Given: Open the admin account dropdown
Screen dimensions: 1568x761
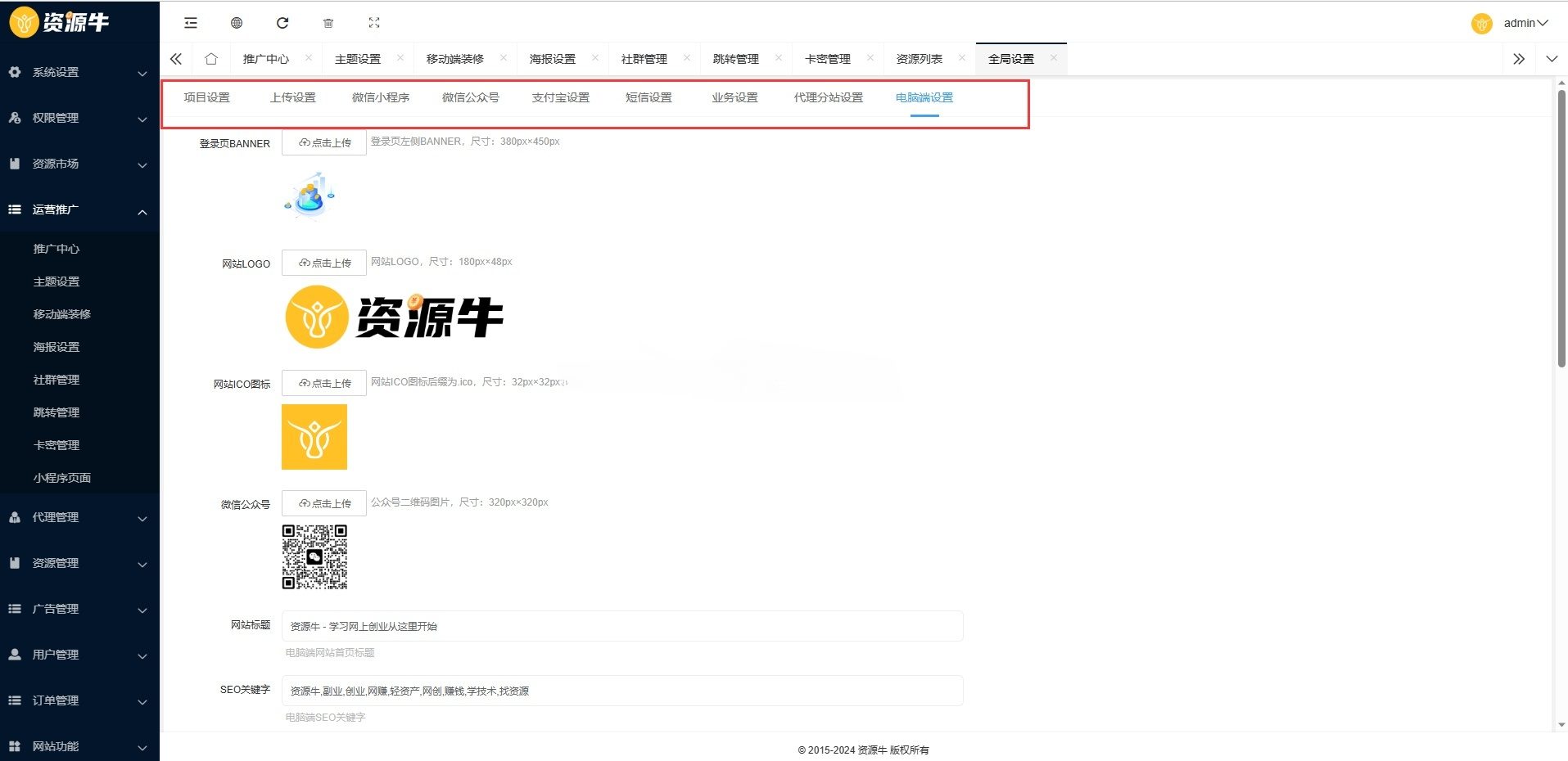Looking at the screenshot, I should (1522, 23).
